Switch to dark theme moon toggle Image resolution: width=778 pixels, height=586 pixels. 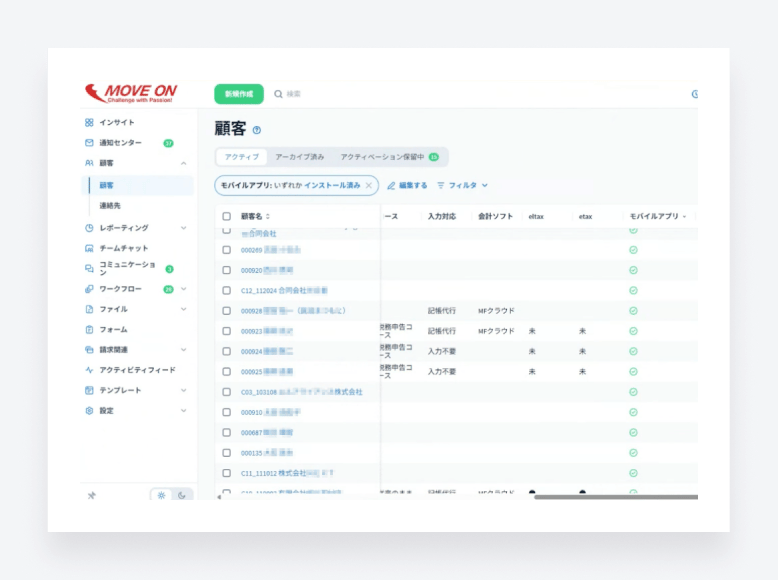(x=182, y=495)
